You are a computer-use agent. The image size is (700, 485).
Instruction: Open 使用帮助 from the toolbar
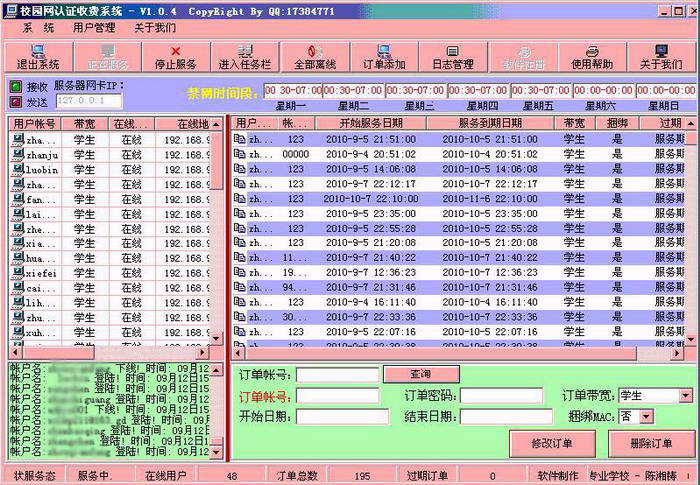click(591, 57)
